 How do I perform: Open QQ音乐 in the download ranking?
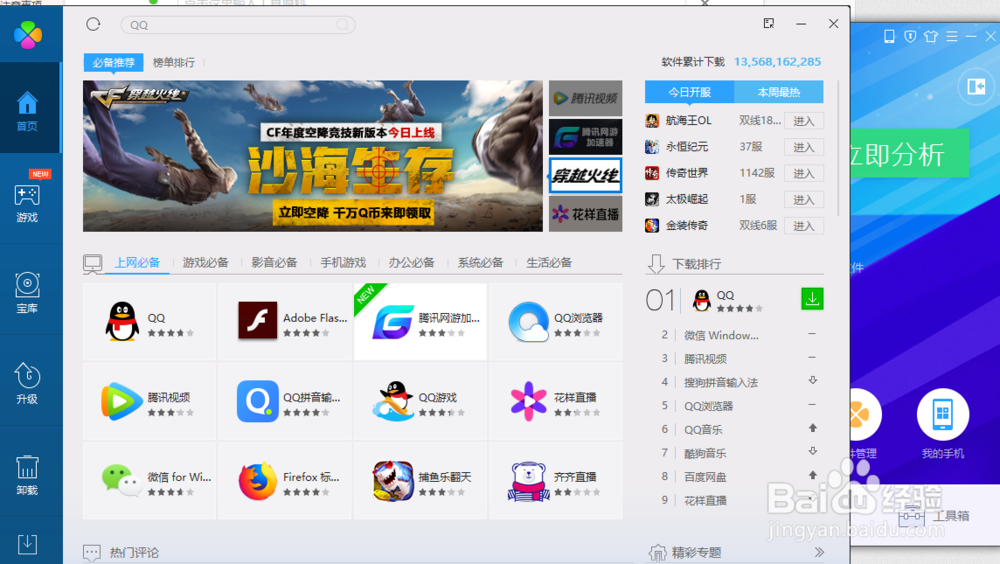coord(703,429)
